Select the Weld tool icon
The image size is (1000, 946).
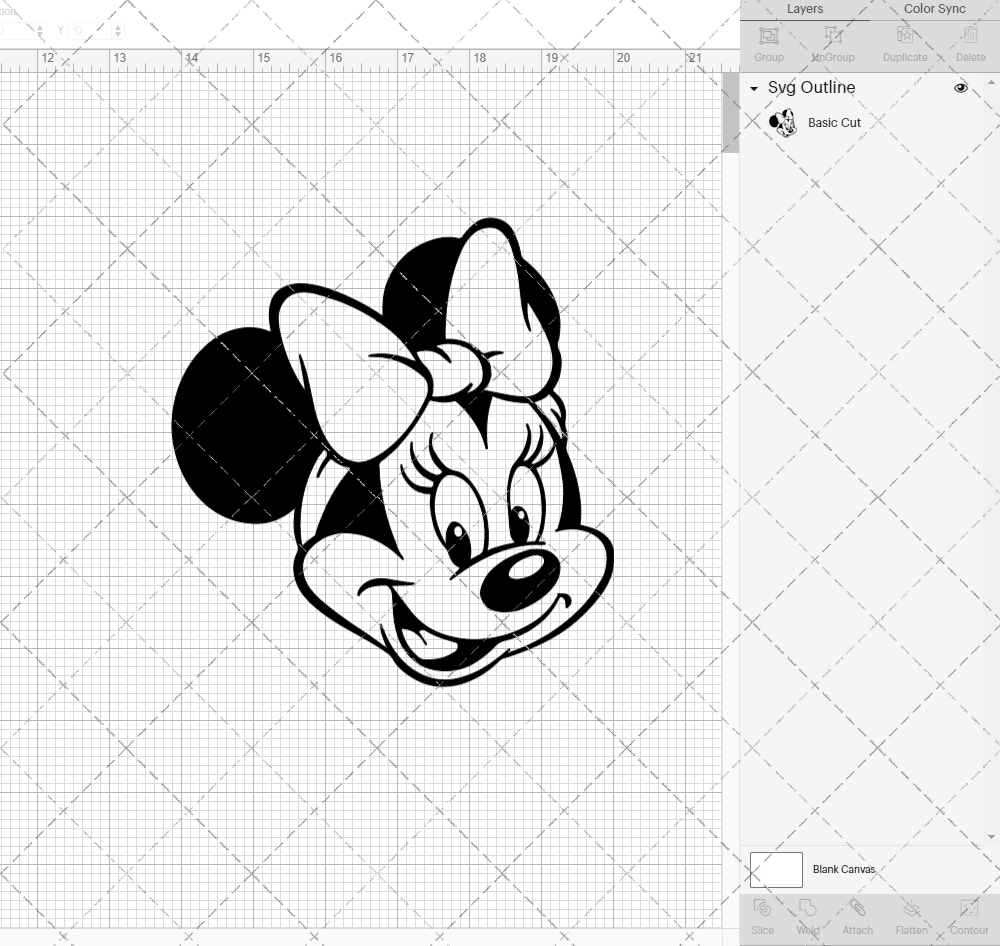click(x=807, y=908)
